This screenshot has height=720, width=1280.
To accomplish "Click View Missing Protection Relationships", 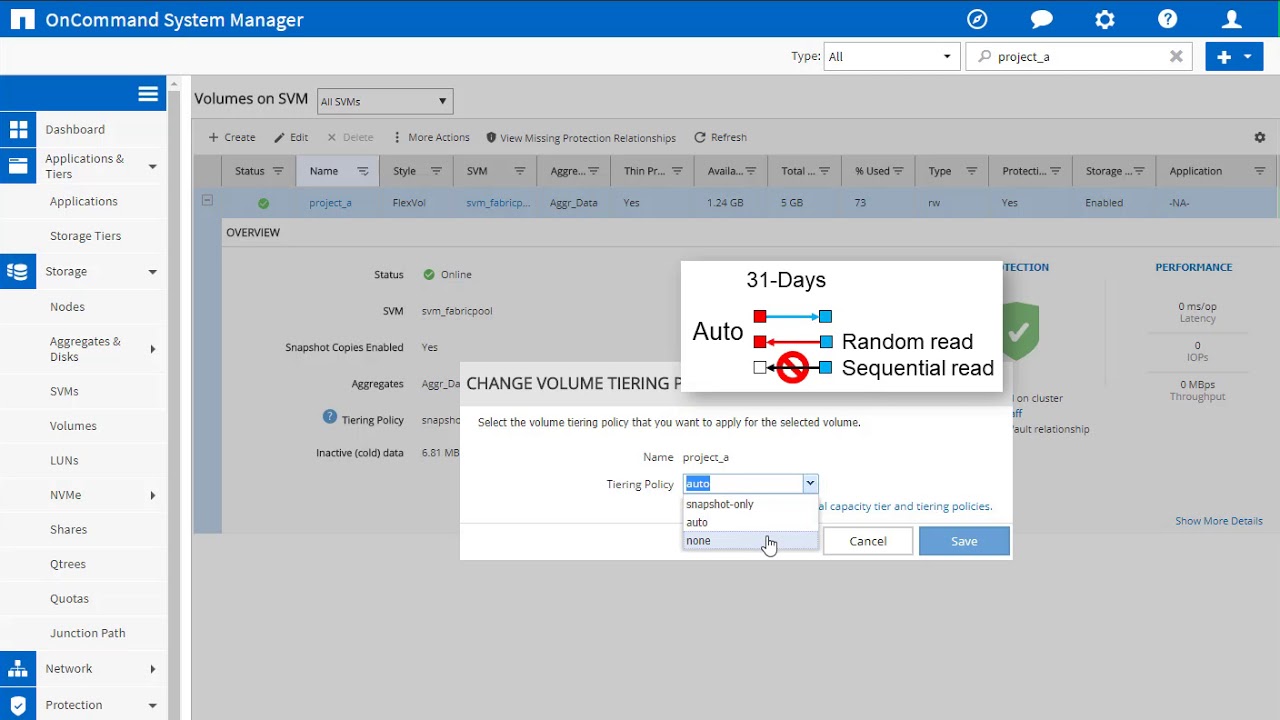I will 581,138.
